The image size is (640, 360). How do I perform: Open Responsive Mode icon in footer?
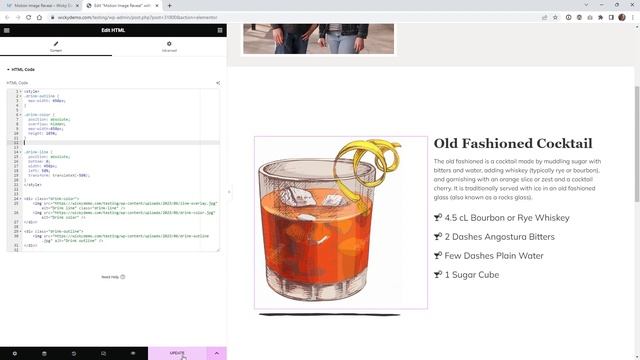(x=103, y=353)
